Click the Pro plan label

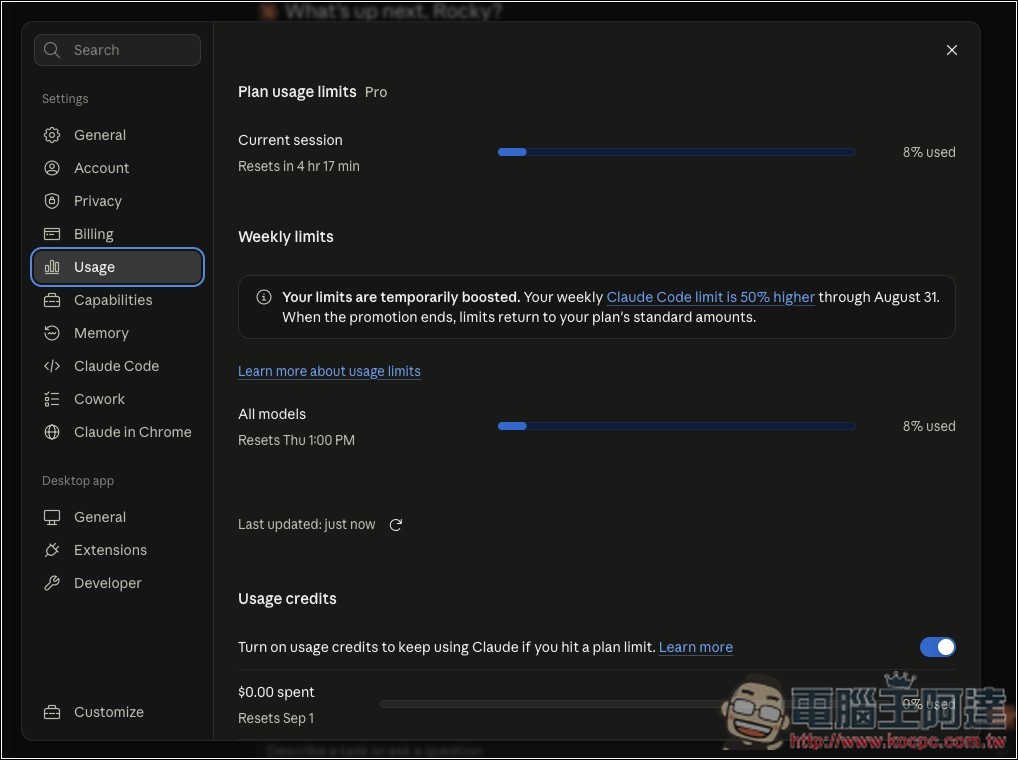click(x=376, y=92)
